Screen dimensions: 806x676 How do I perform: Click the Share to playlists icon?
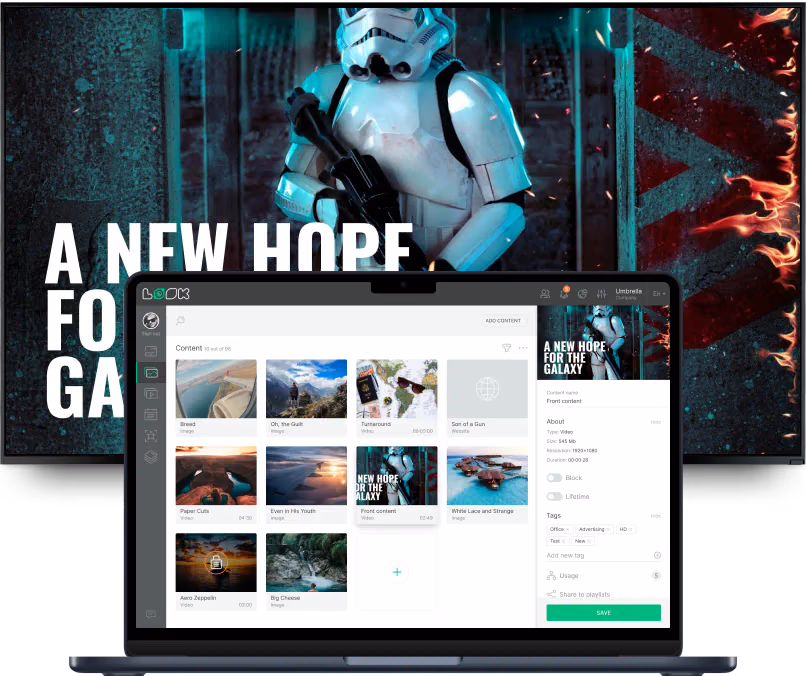coord(551,594)
